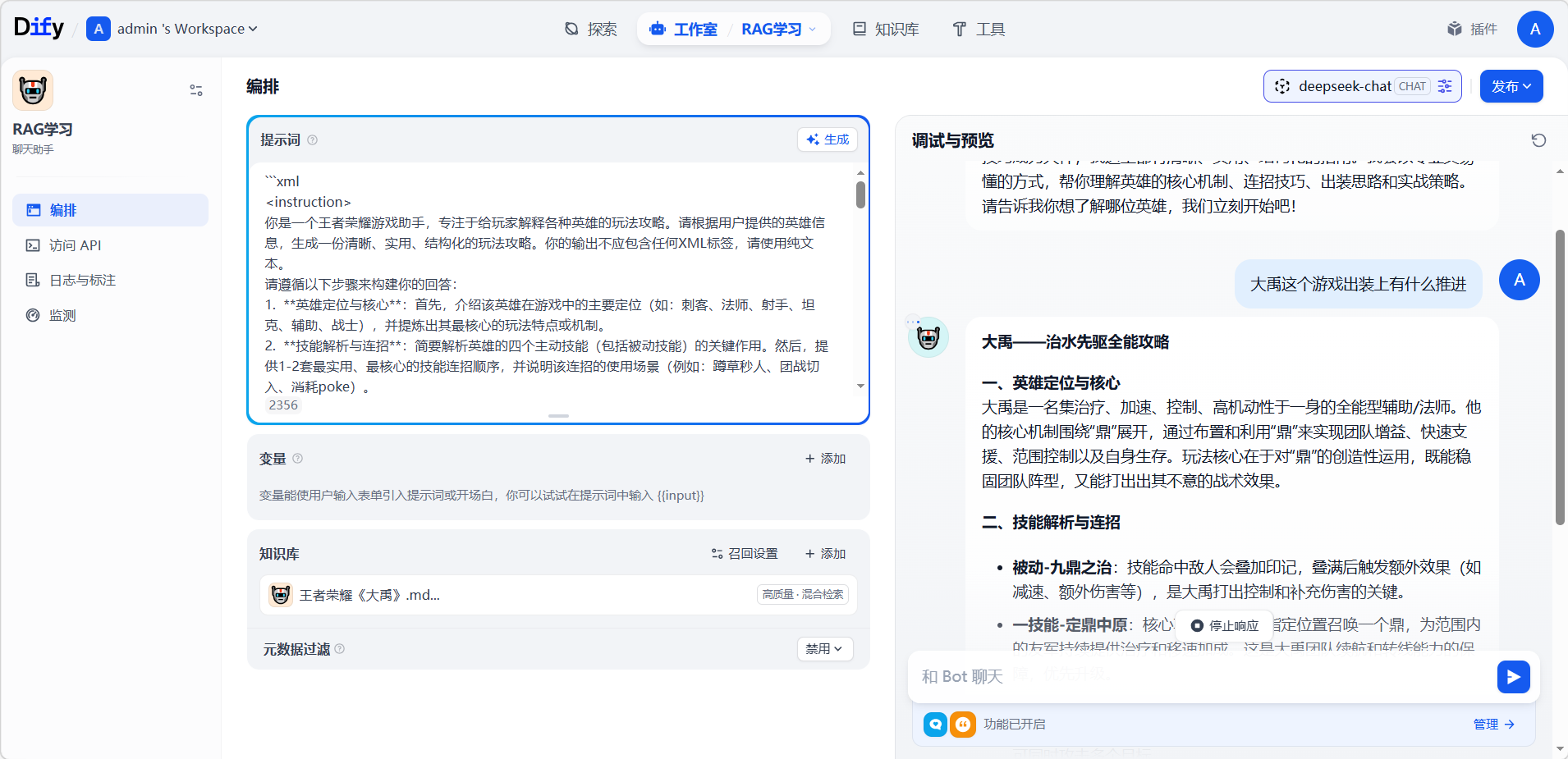This screenshot has height=759, width=1568.
Task: Click the 变量 help icon
Action: point(298,459)
